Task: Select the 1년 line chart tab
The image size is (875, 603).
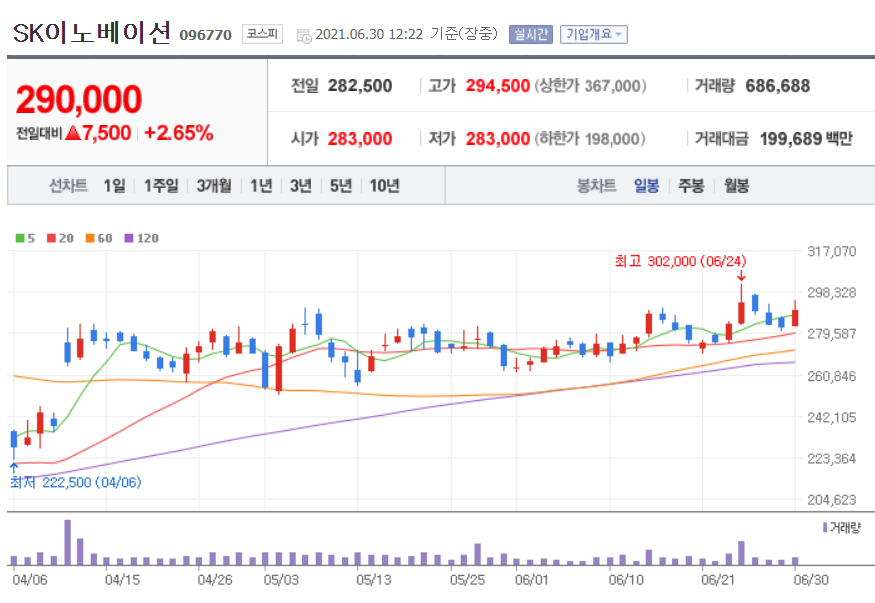Action: (x=261, y=185)
